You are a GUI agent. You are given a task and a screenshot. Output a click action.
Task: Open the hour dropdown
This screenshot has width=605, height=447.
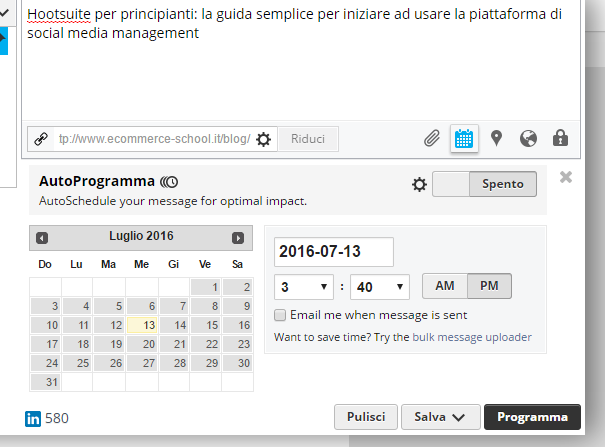pos(303,287)
